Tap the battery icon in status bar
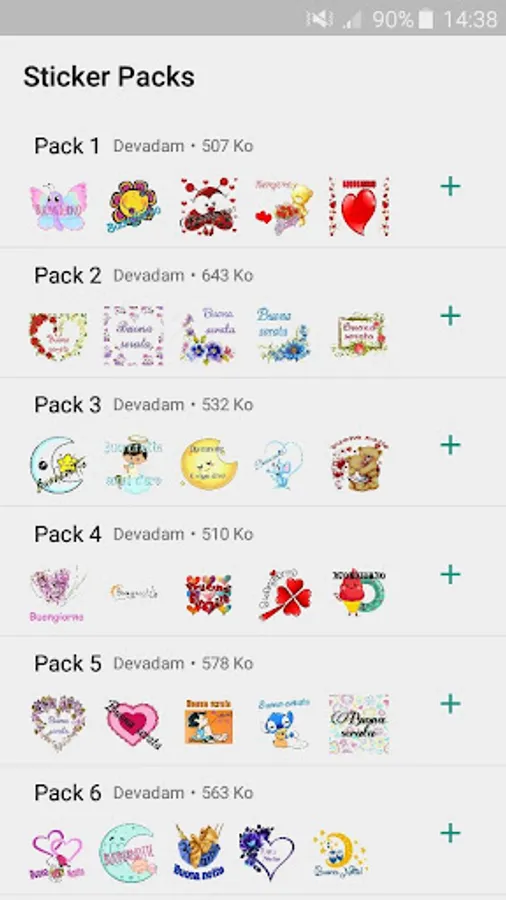This screenshot has height=900, width=506. click(x=426, y=20)
